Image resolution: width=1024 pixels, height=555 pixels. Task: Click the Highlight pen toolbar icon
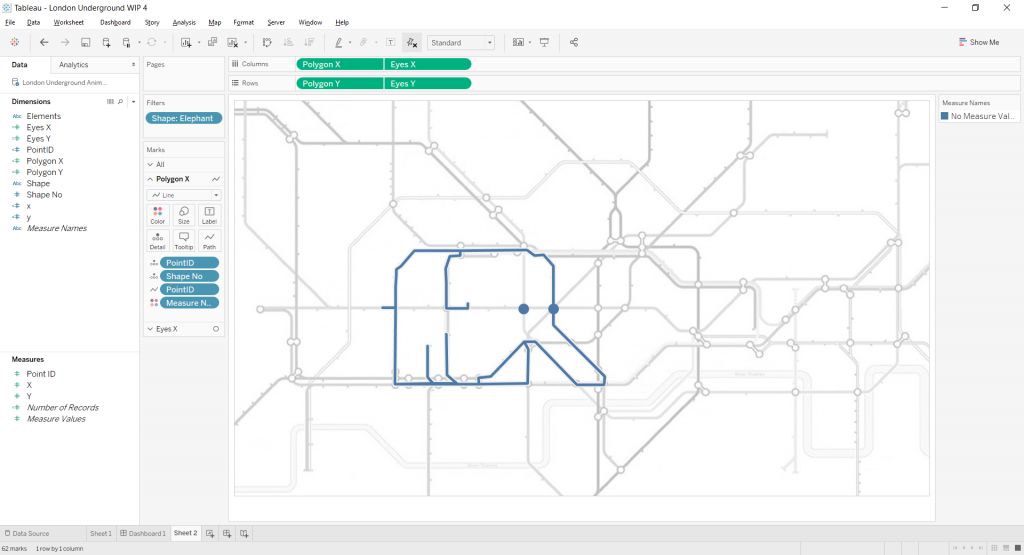(338, 42)
